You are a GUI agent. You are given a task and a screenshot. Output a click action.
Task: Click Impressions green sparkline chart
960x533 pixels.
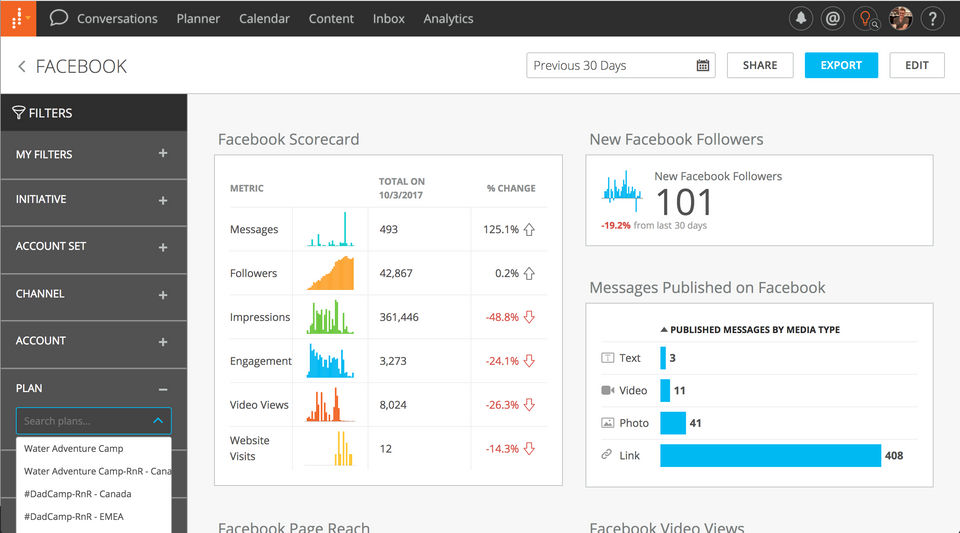[x=331, y=317]
